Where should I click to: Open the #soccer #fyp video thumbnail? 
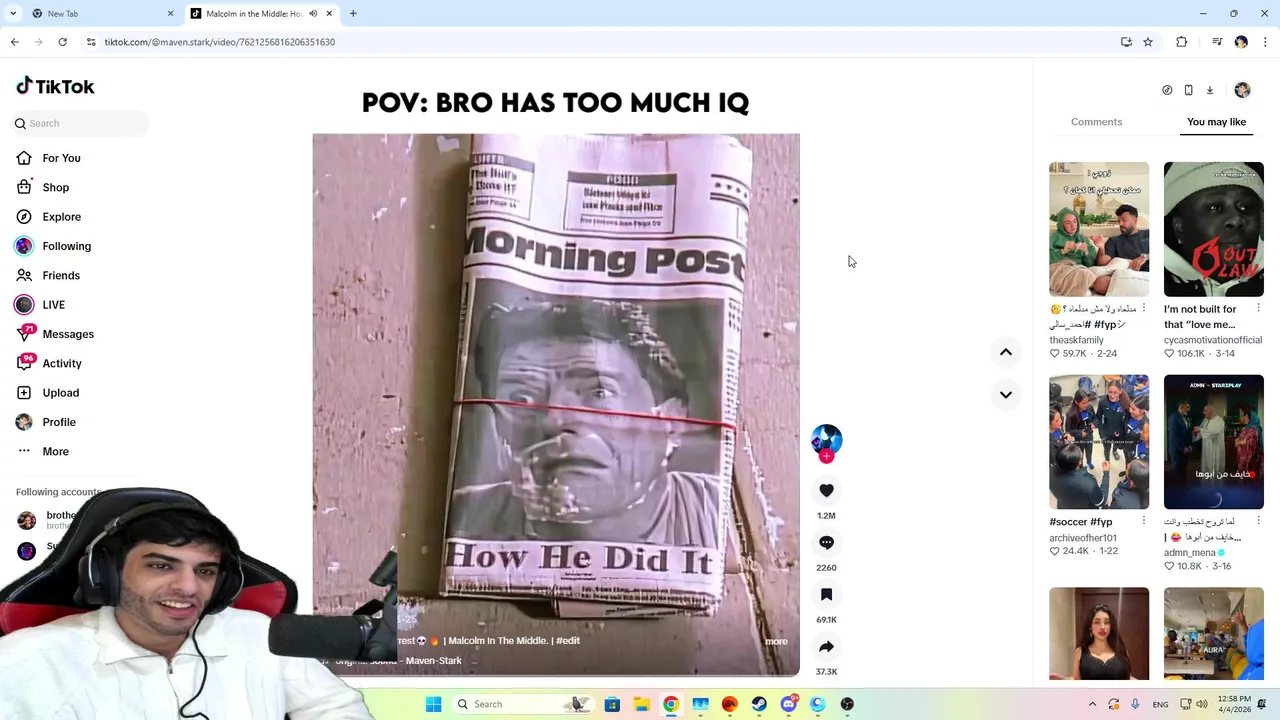pyautogui.click(x=1099, y=442)
